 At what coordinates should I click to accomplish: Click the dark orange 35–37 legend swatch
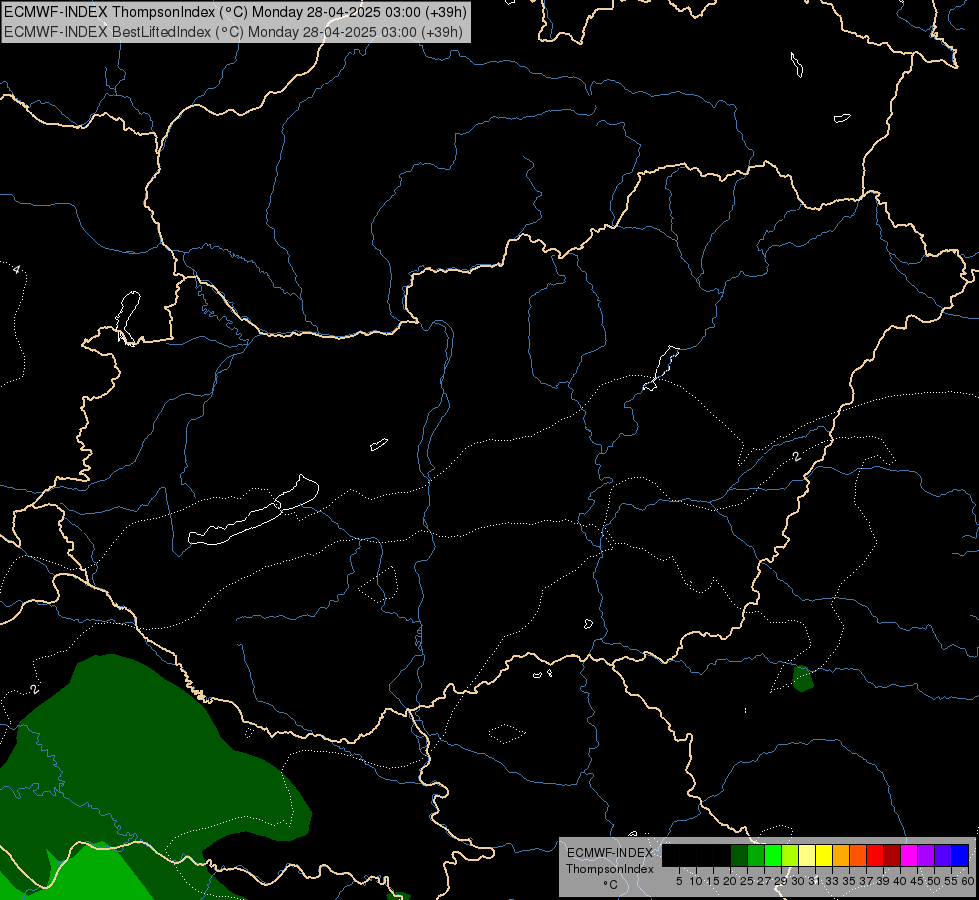pyautogui.click(x=858, y=855)
